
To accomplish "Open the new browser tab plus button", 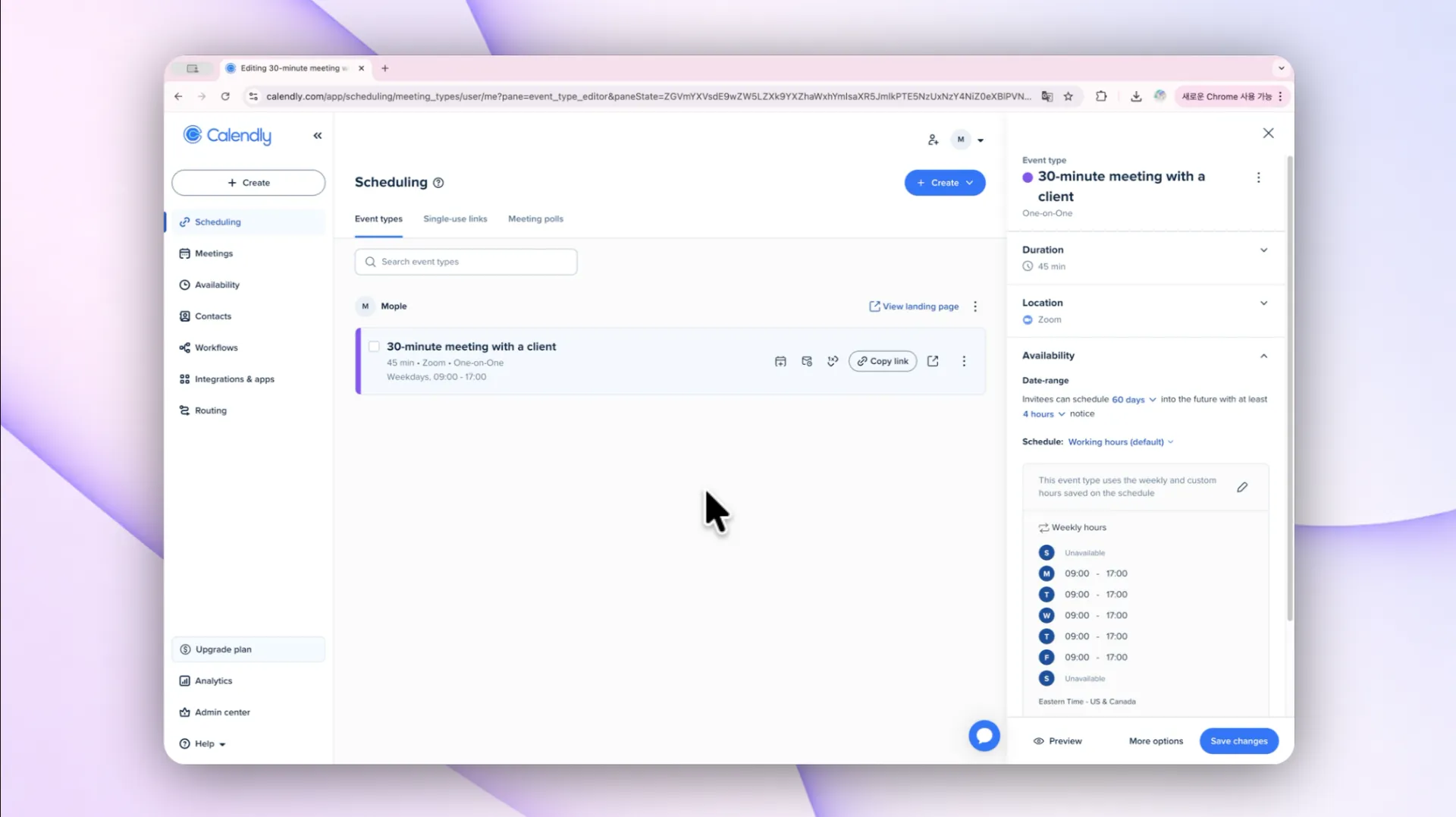I will coord(385,68).
